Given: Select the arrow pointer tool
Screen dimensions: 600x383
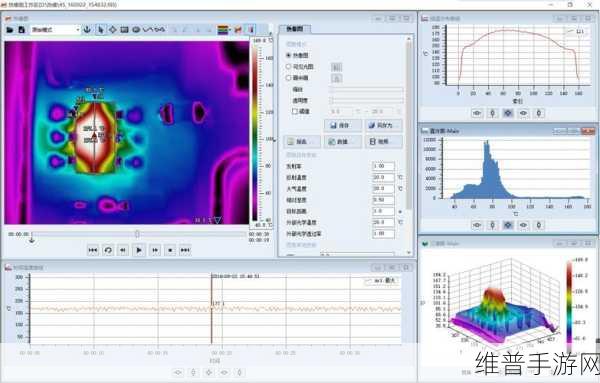Looking at the screenshot, I should point(101,29).
